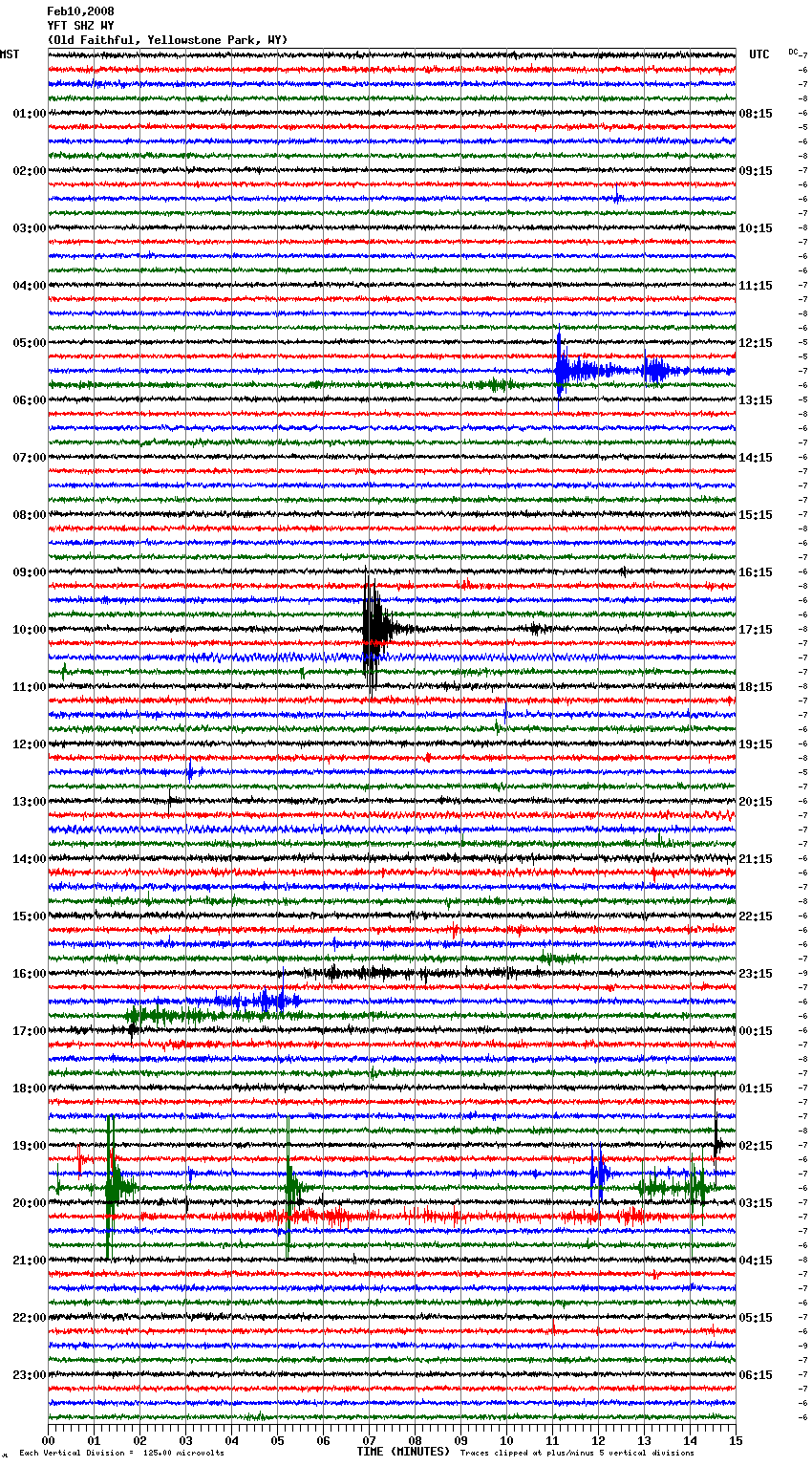Click the '23:15' UTC time label

(756, 974)
